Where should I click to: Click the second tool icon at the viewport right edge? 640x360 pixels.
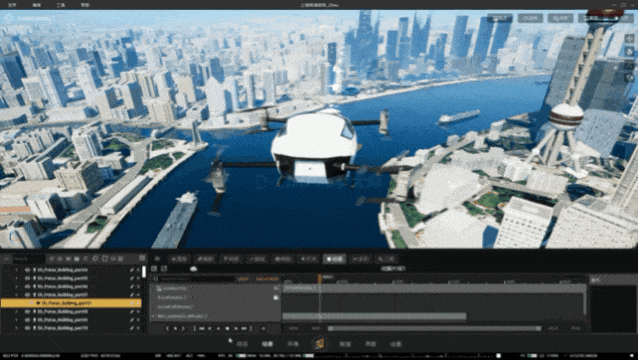click(629, 52)
